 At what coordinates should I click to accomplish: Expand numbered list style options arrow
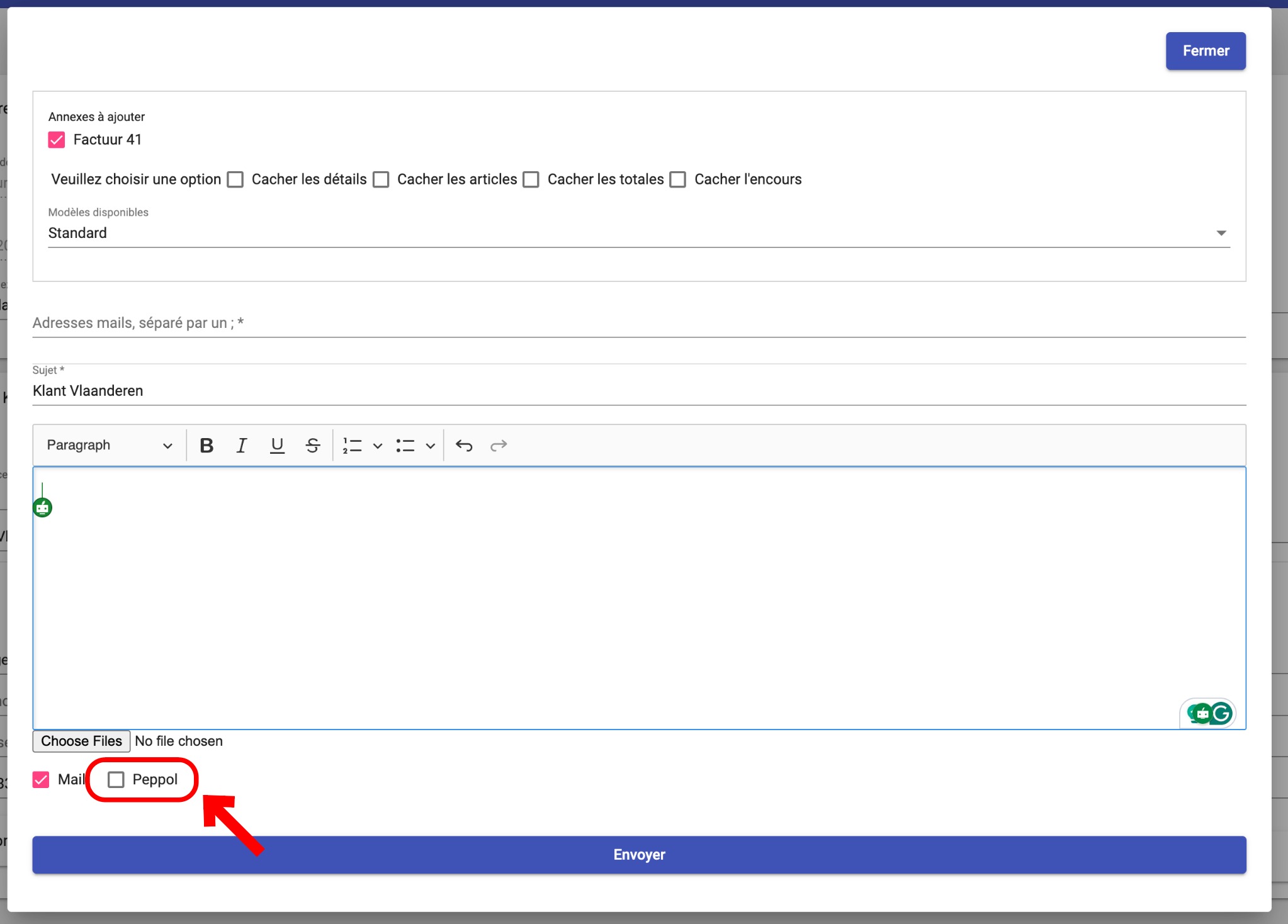378,446
